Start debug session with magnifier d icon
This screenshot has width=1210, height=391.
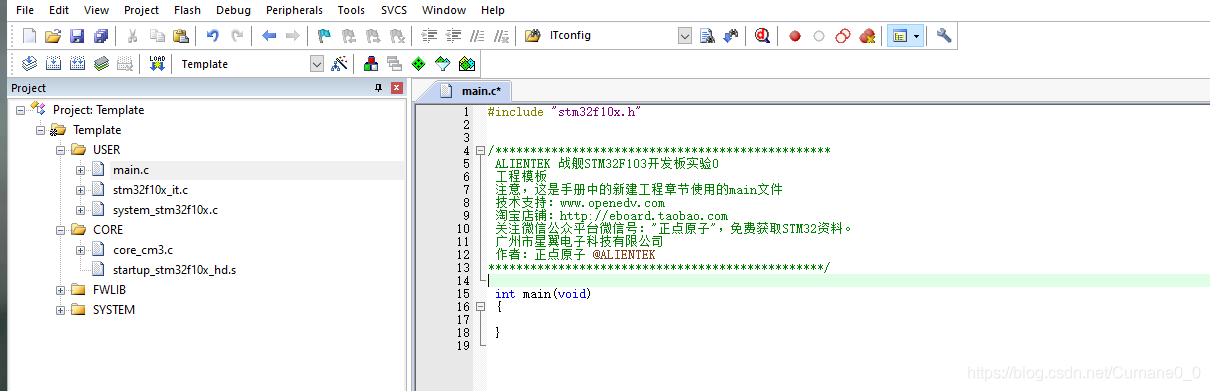pyautogui.click(x=763, y=36)
